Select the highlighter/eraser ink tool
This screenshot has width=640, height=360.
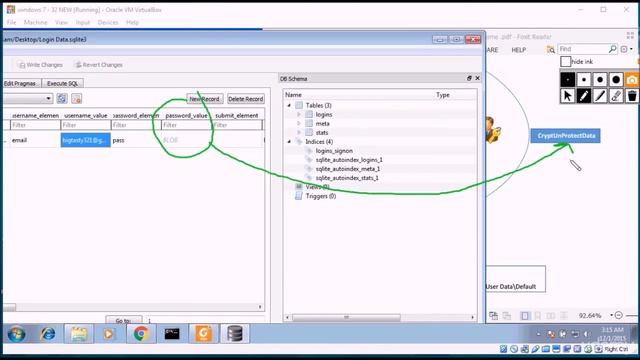pos(616,96)
